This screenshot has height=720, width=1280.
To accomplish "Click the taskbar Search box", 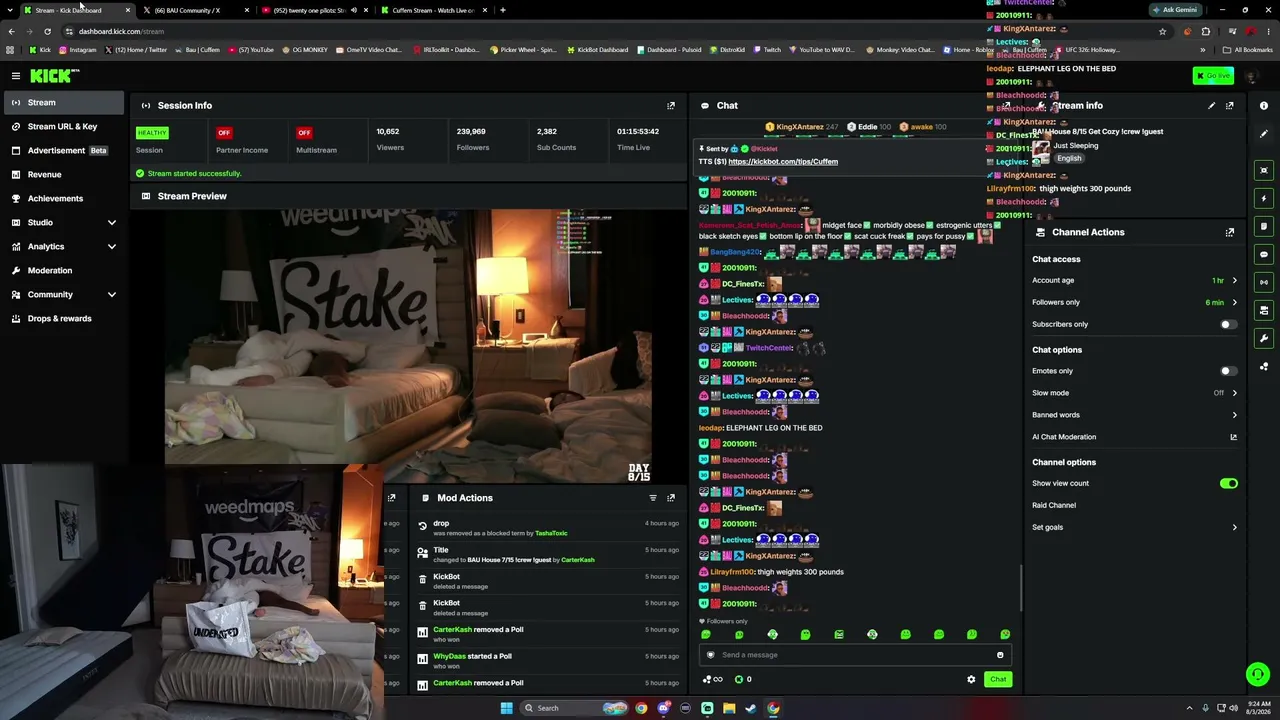I will tap(575, 708).
